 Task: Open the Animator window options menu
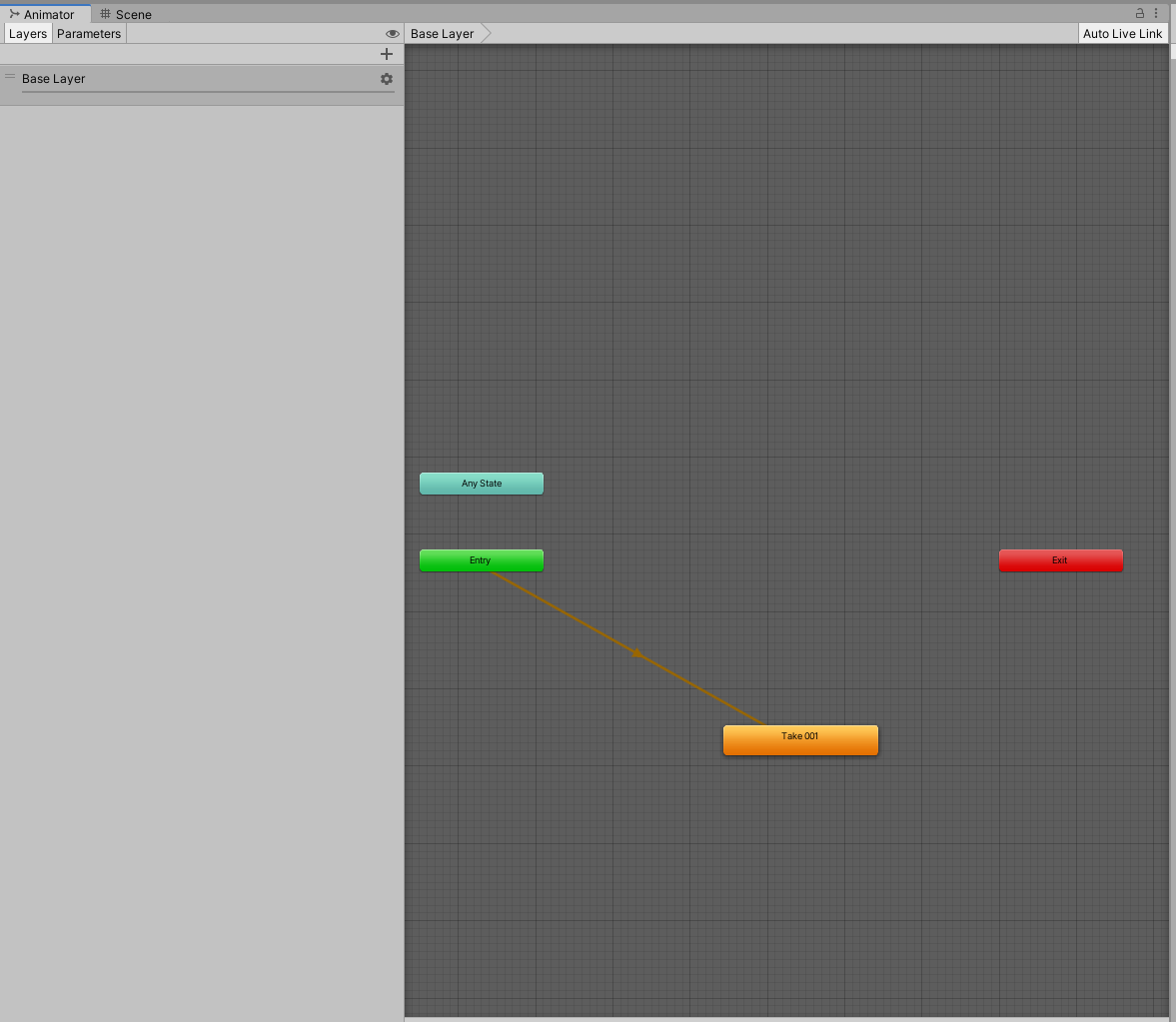1156,14
